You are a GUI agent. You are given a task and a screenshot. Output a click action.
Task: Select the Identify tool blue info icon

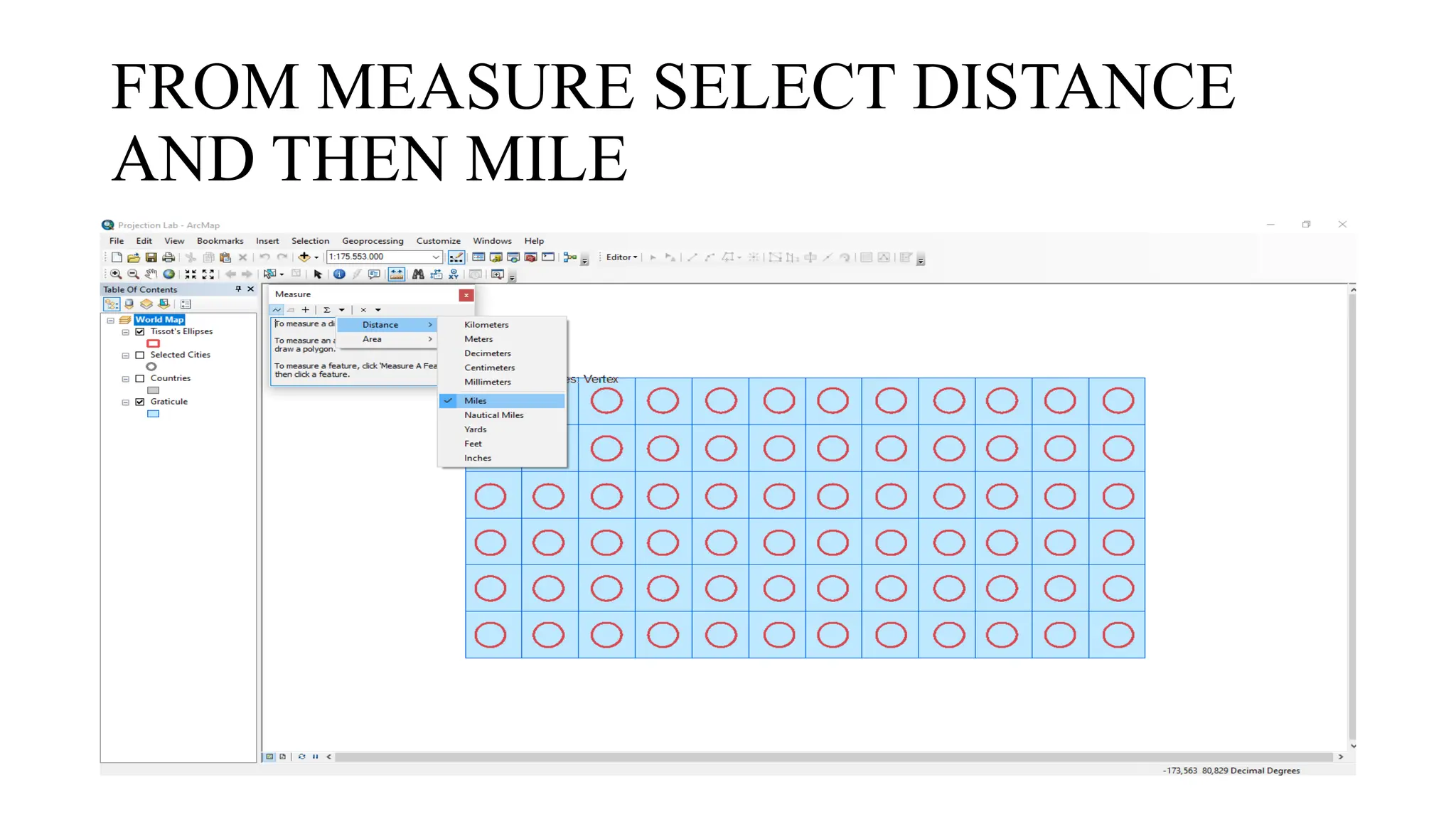click(x=339, y=274)
